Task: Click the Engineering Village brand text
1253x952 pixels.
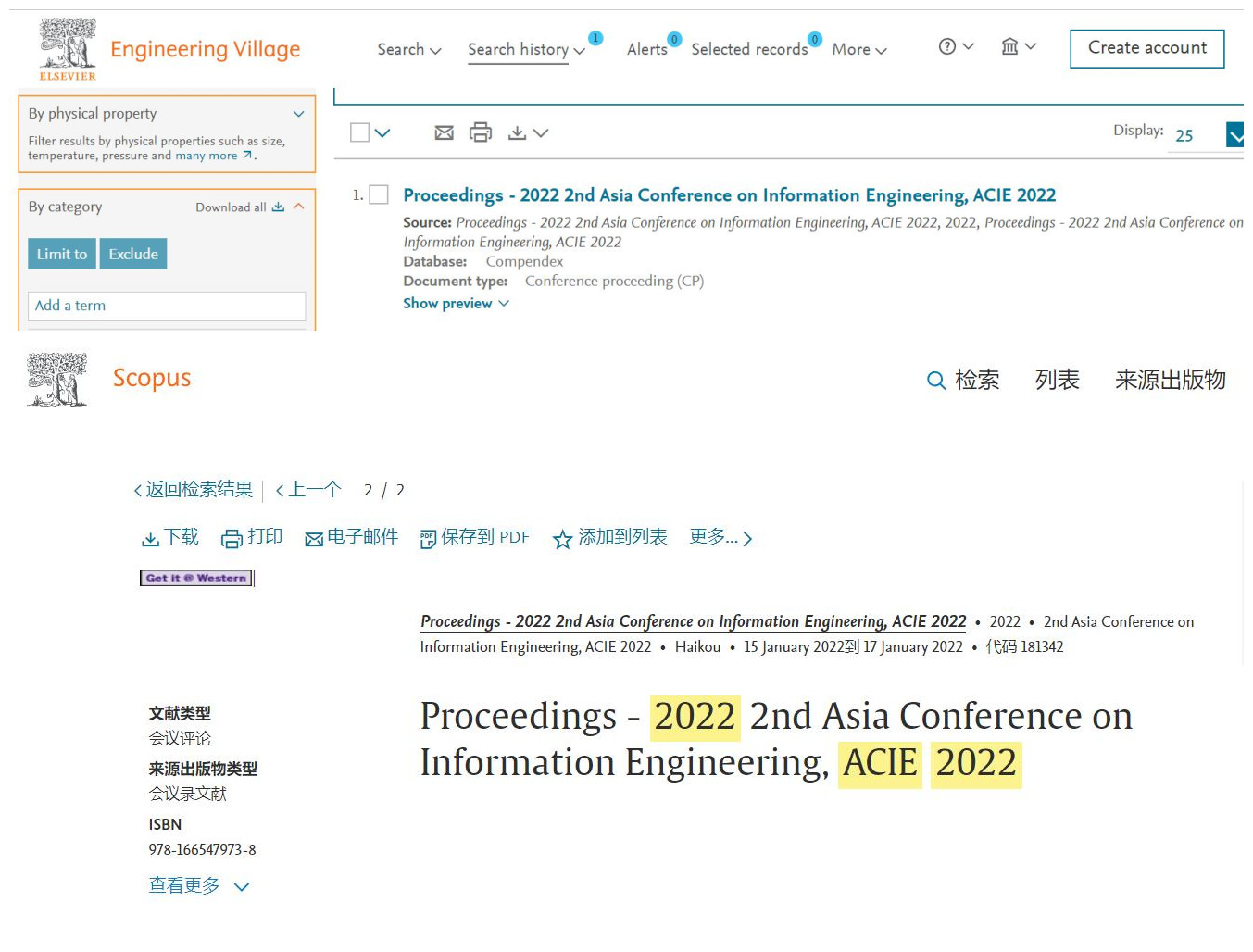Action: 206,49
